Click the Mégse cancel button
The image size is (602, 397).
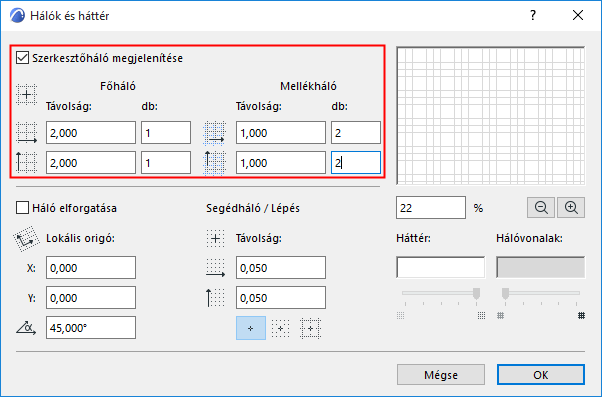pos(441,375)
